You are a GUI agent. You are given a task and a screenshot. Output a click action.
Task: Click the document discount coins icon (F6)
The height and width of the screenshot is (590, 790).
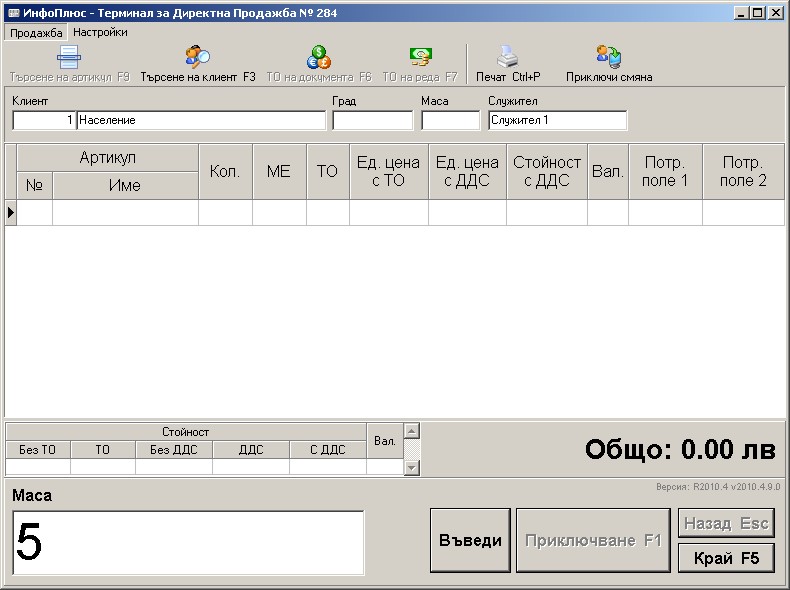coord(318,57)
